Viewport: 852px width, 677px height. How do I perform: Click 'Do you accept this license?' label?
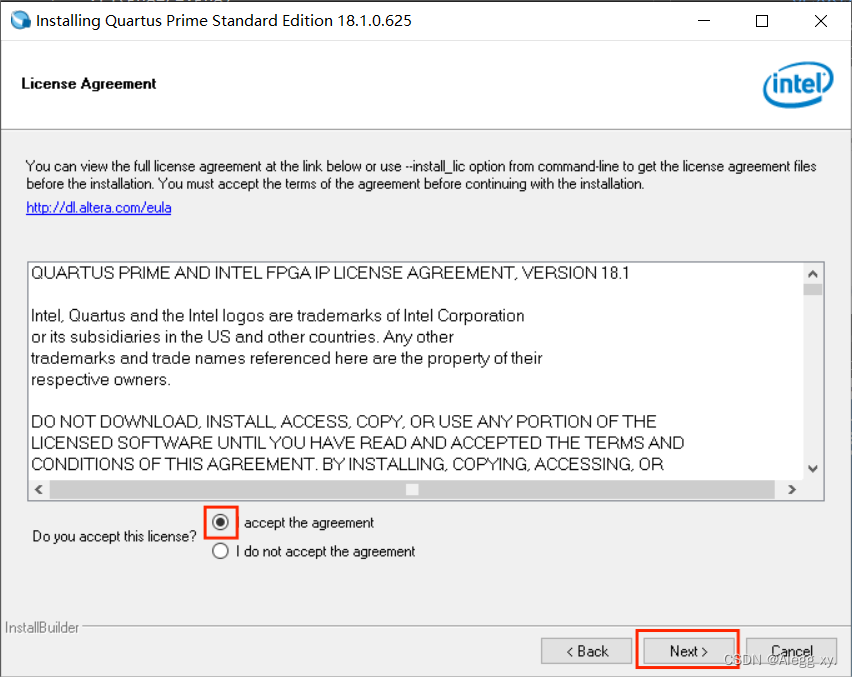114,536
